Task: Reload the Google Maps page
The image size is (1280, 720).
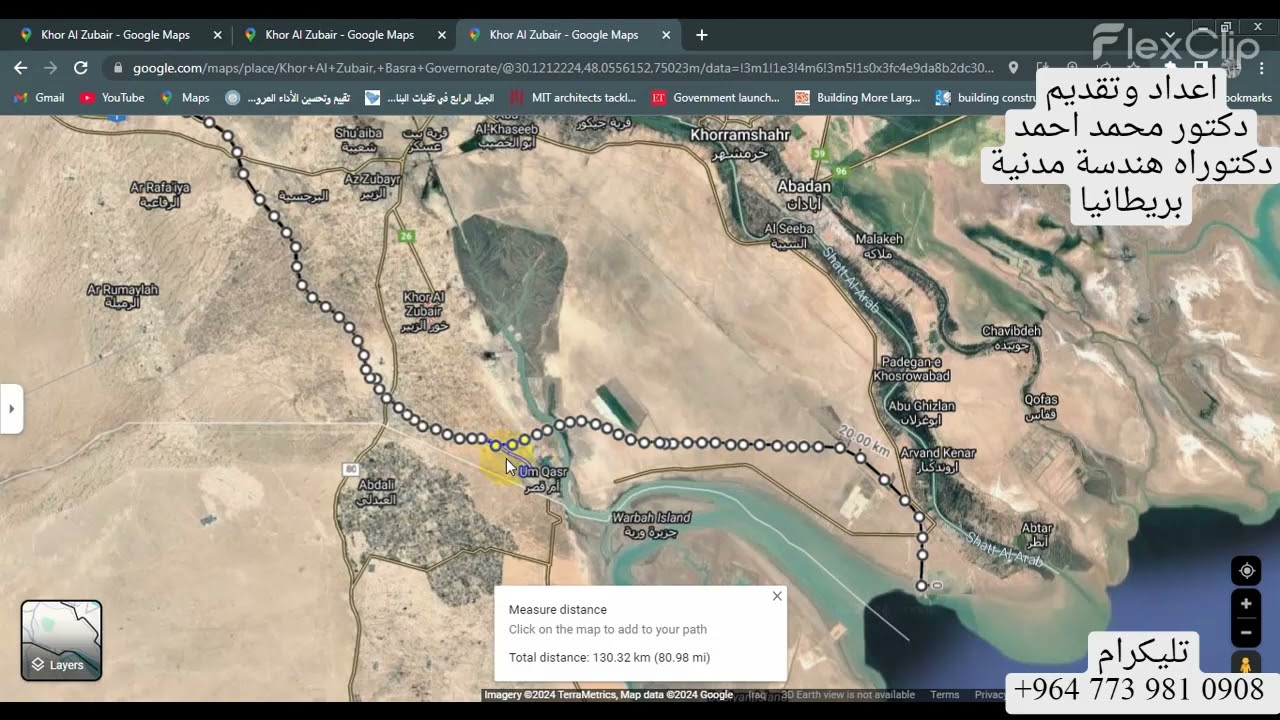Action: (x=81, y=68)
